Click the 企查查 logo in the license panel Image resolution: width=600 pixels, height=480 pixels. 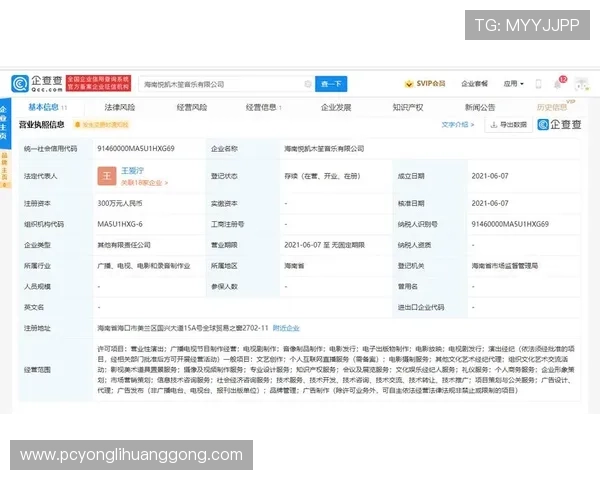pyautogui.click(x=559, y=124)
